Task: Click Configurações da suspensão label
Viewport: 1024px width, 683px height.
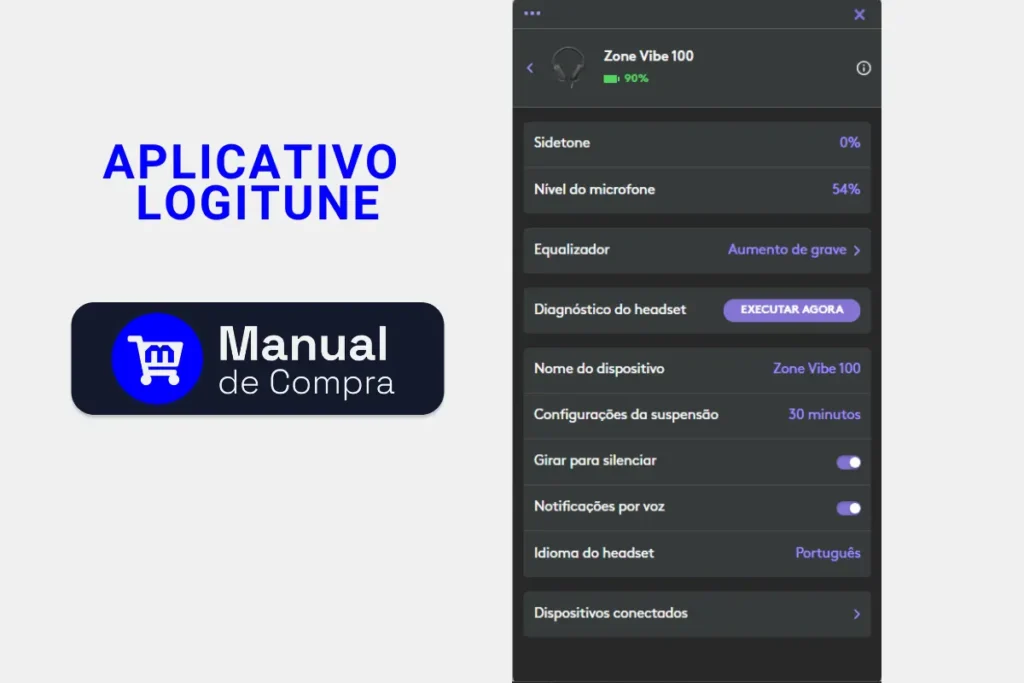Action: click(626, 415)
